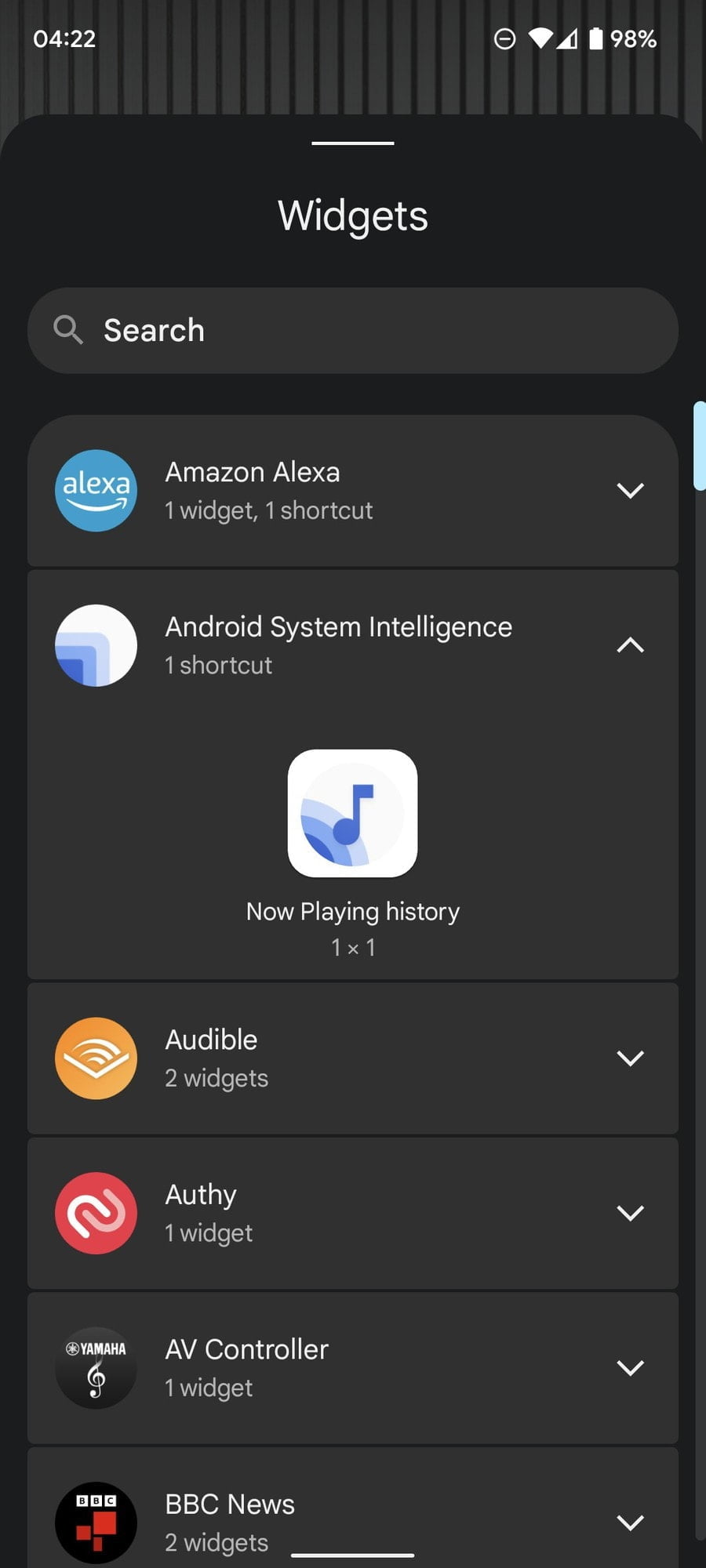Tap the Audible row title text

[x=211, y=1040]
